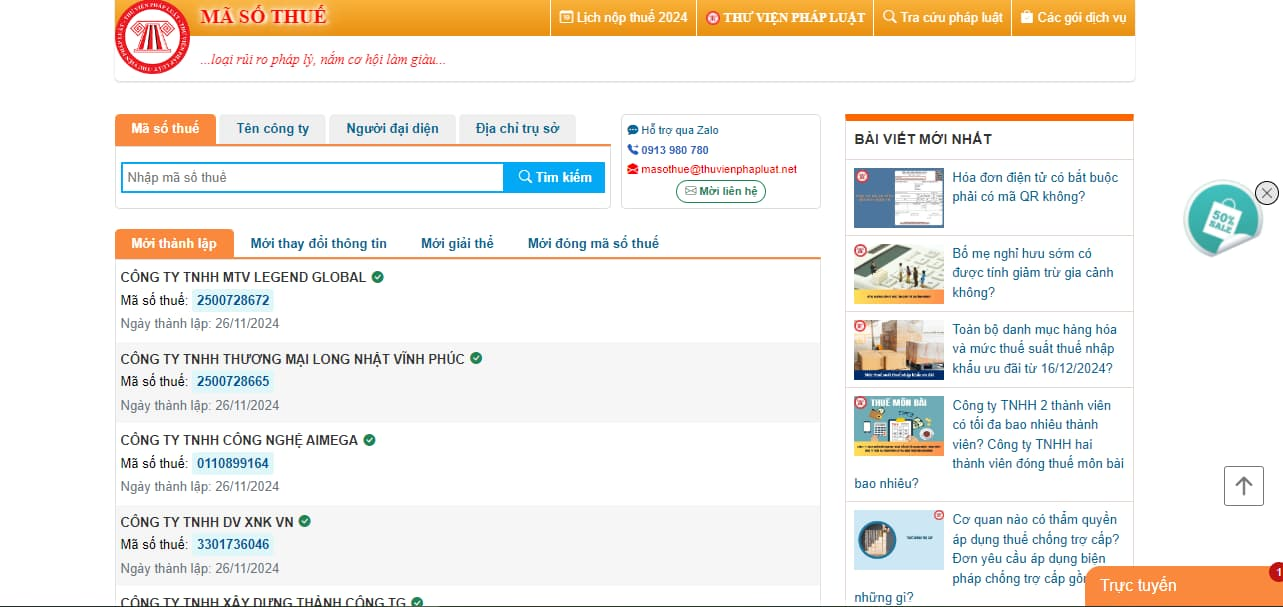The height and width of the screenshot is (607, 1283).
Task: Click tax code 2500728665
Action: [x=233, y=381]
